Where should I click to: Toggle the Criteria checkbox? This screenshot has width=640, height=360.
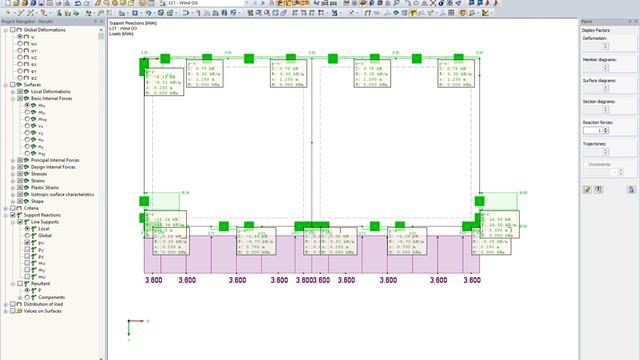point(13,208)
